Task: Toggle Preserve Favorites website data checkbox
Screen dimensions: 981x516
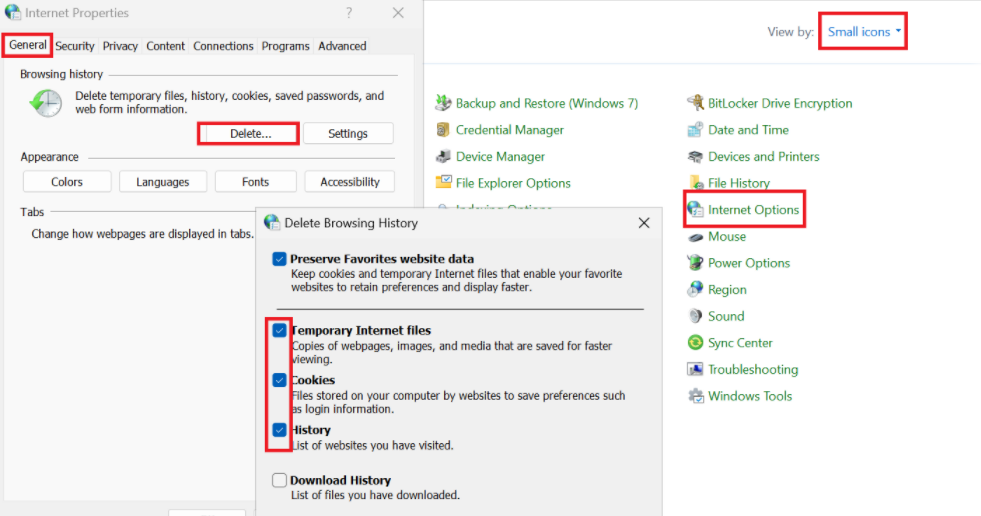Action: coord(279,259)
